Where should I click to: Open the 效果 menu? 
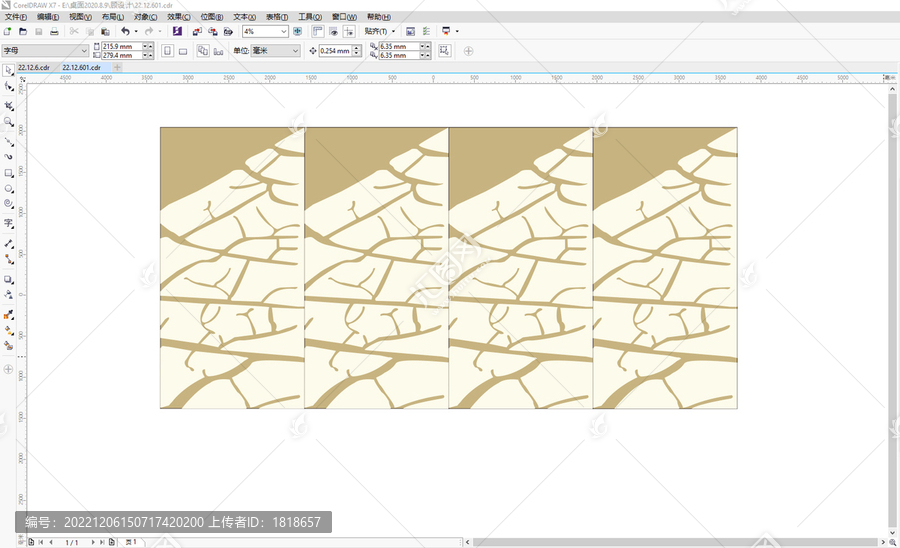pos(179,17)
